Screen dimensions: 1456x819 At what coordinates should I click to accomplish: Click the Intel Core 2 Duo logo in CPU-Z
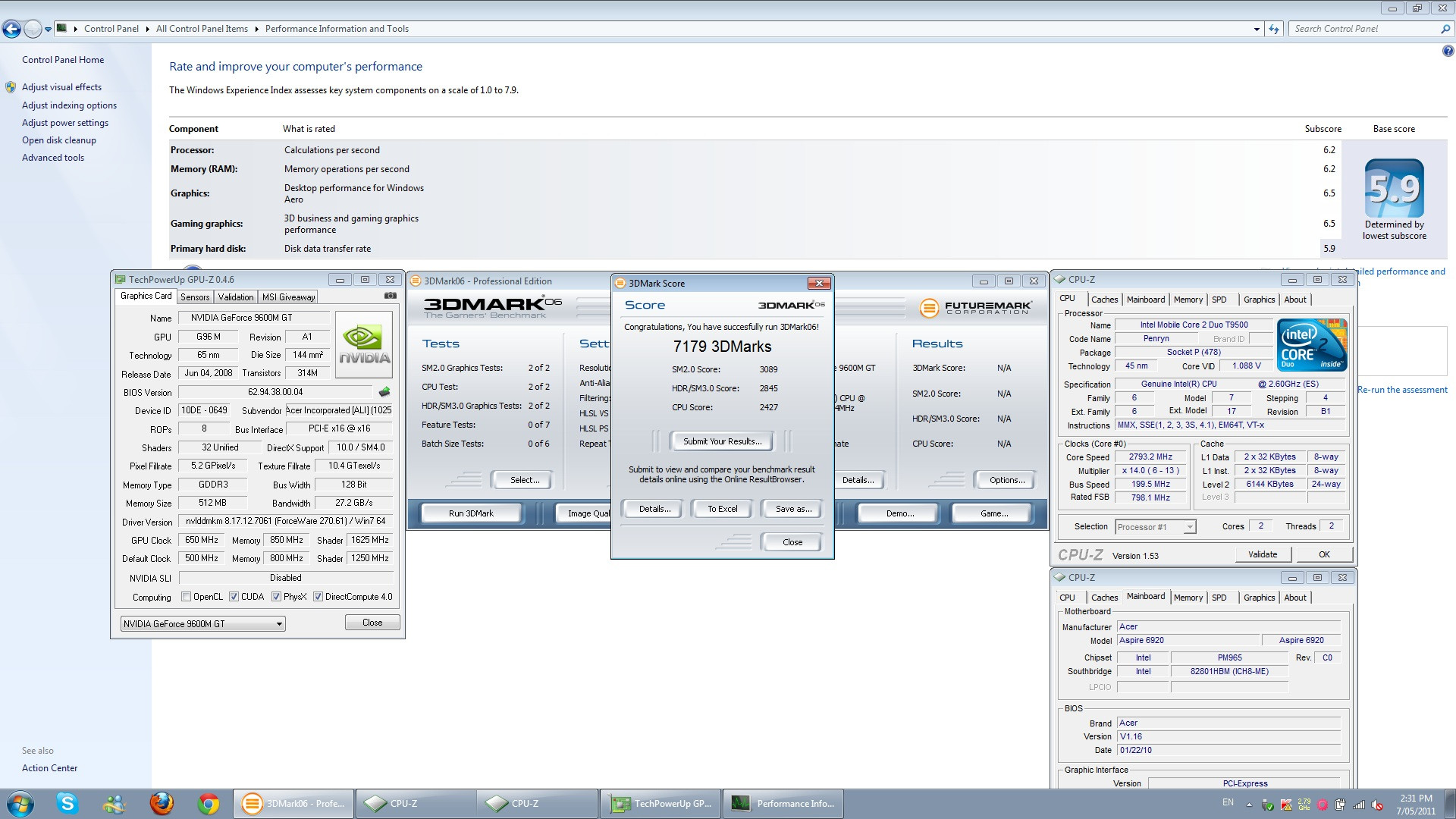pyautogui.click(x=1312, y=345)
